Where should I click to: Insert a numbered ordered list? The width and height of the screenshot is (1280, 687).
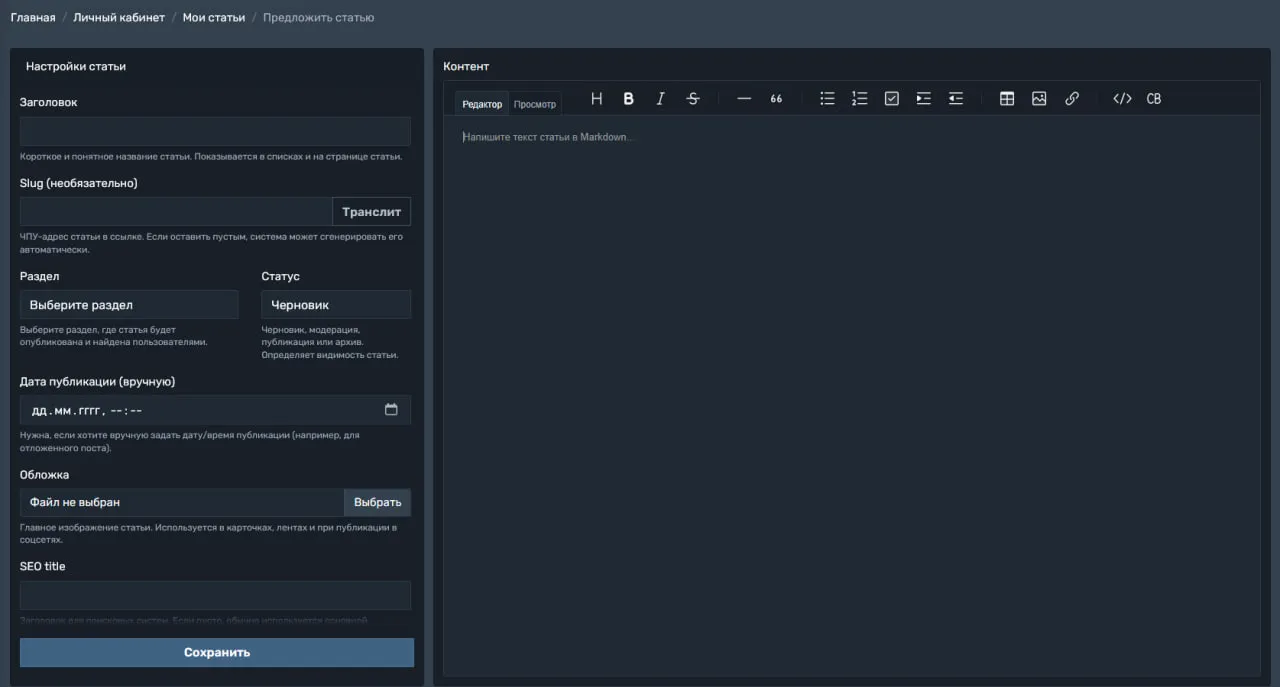click(x=859, y=99)
